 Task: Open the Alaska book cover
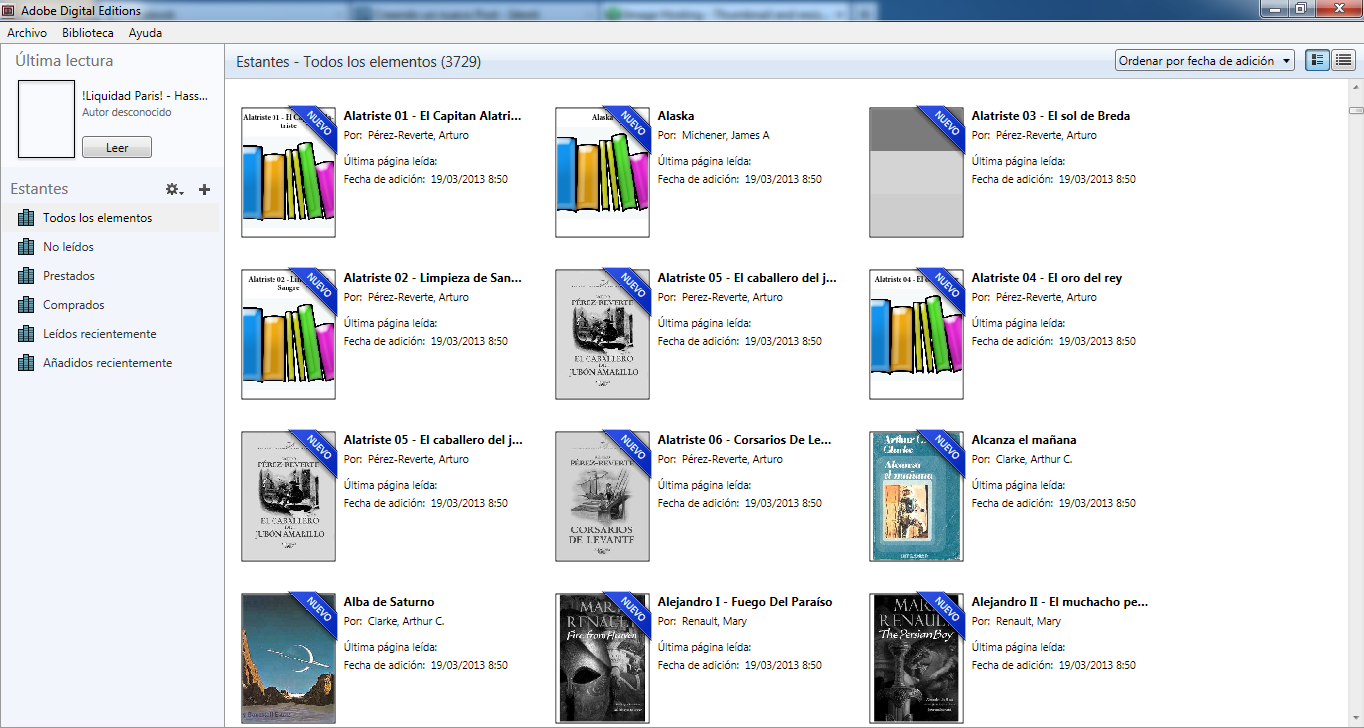tap(603, 172)
